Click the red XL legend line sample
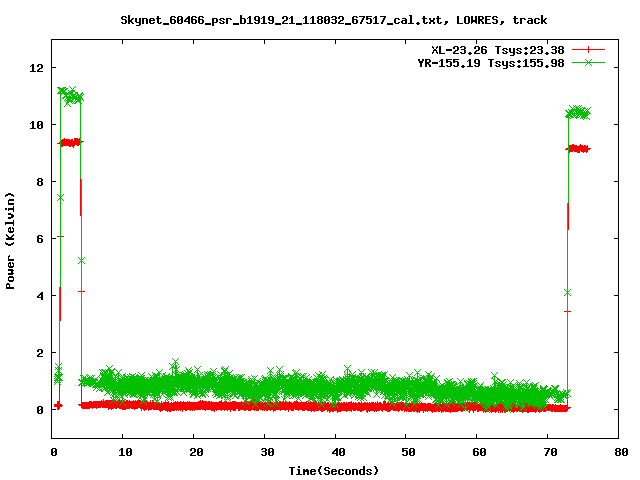 (x=588, y=50)
